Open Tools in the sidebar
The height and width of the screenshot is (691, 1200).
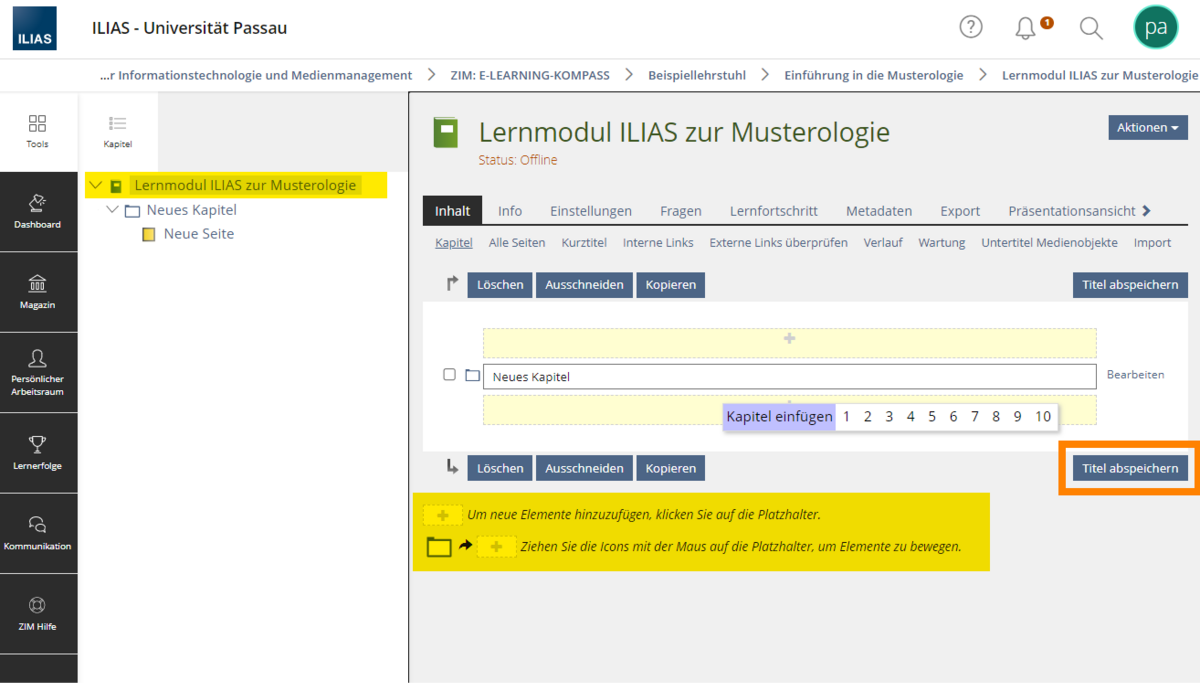click(37, 131)
